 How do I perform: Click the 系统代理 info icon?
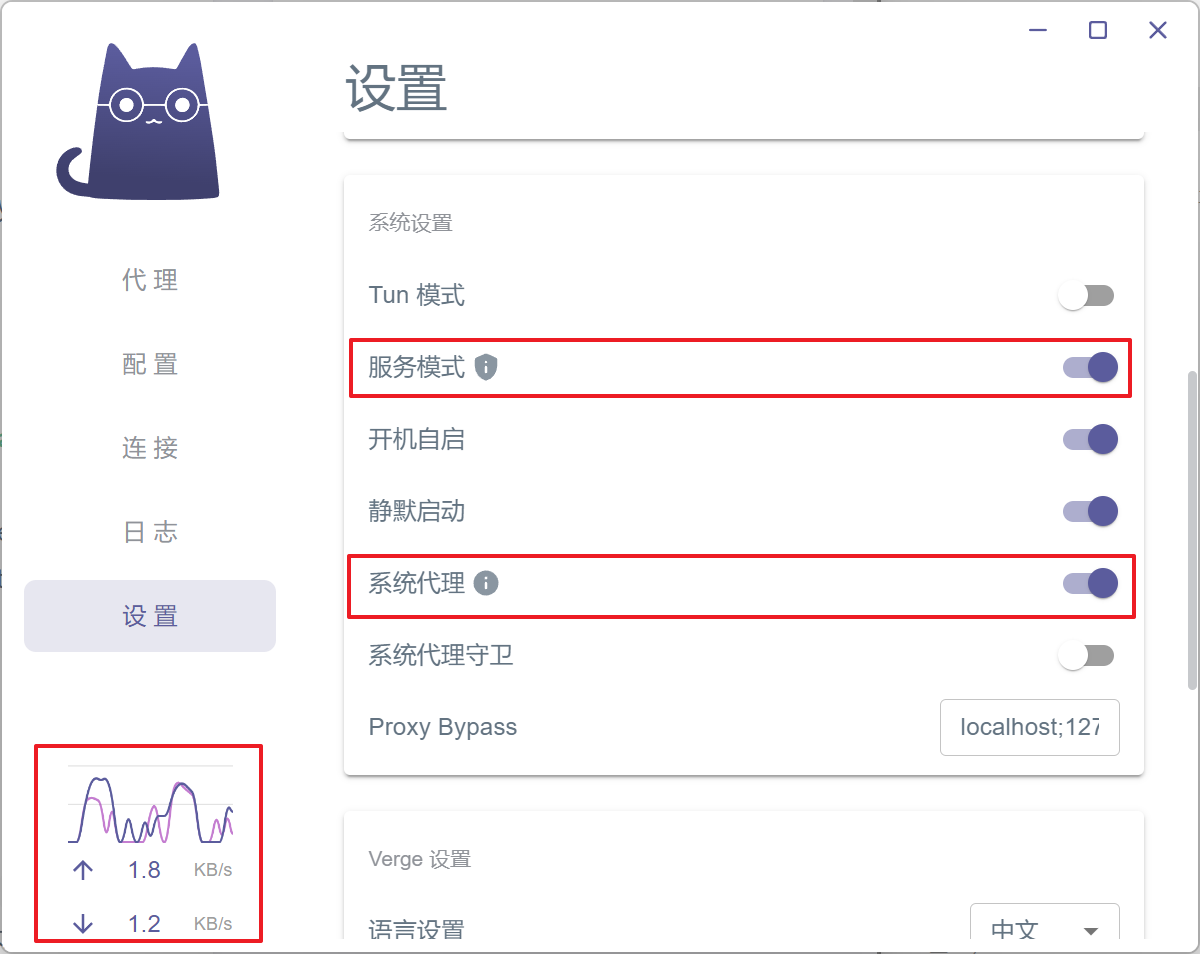coord(486,583)
